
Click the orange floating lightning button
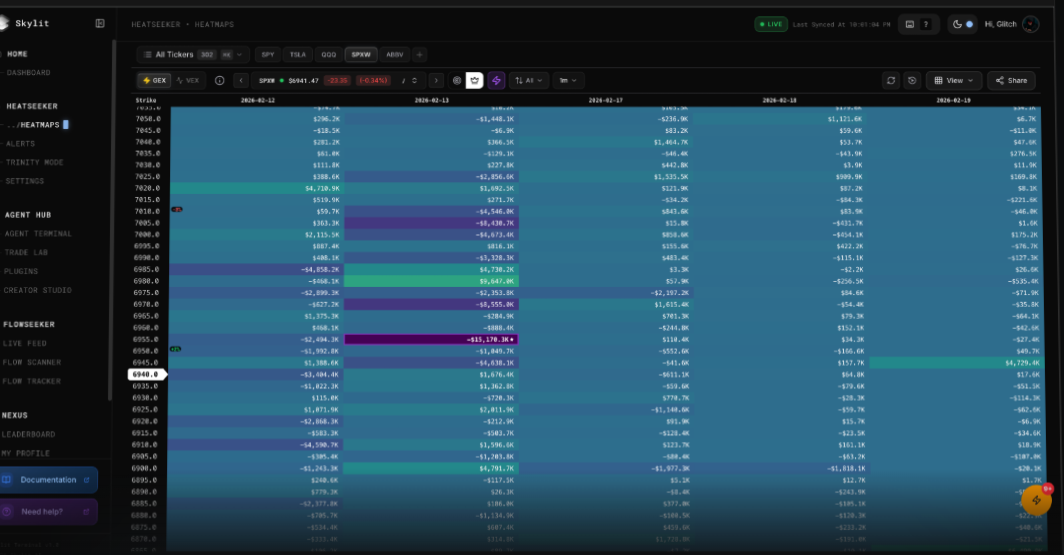point(1036,499)
